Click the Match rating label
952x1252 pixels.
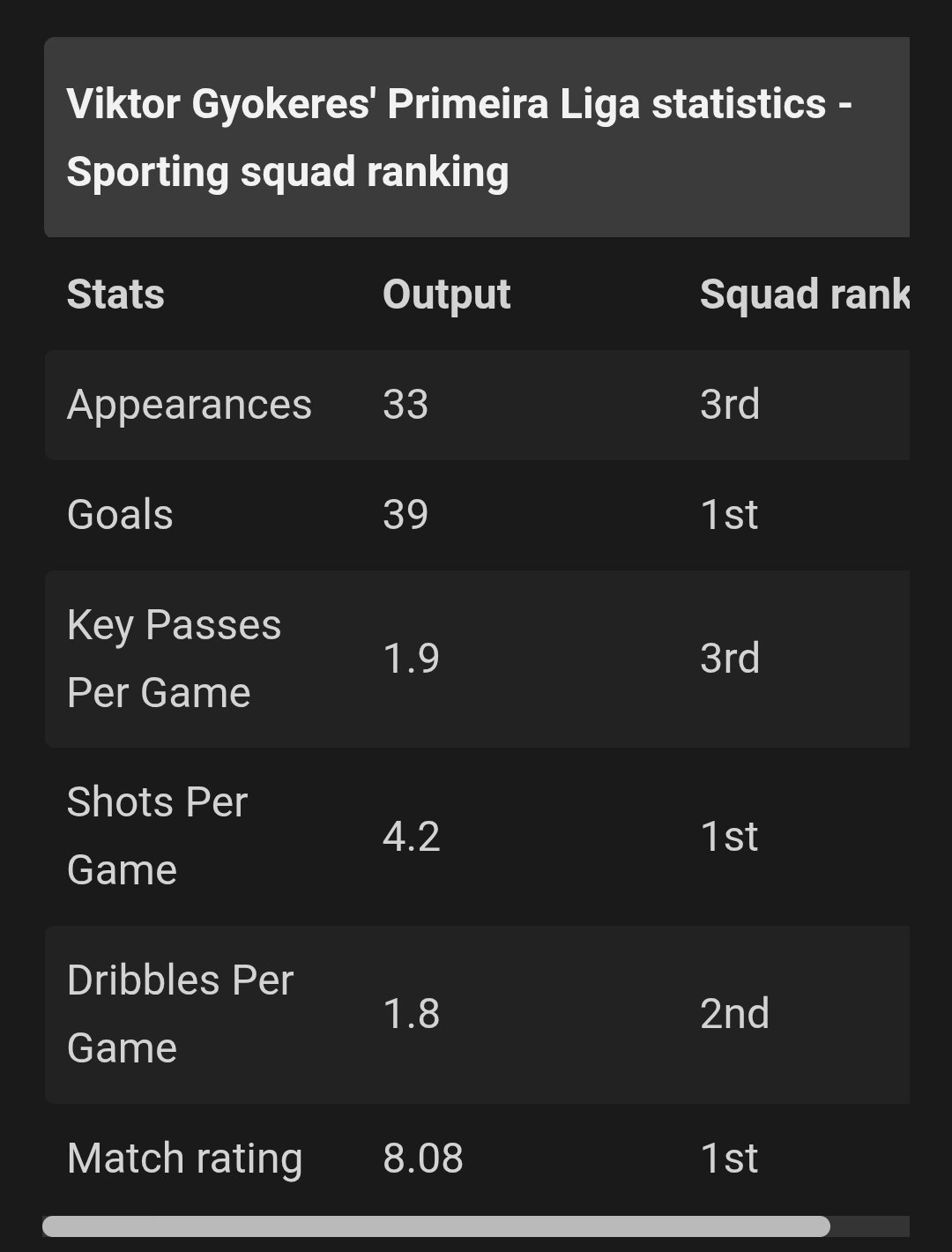(184, 1159)
